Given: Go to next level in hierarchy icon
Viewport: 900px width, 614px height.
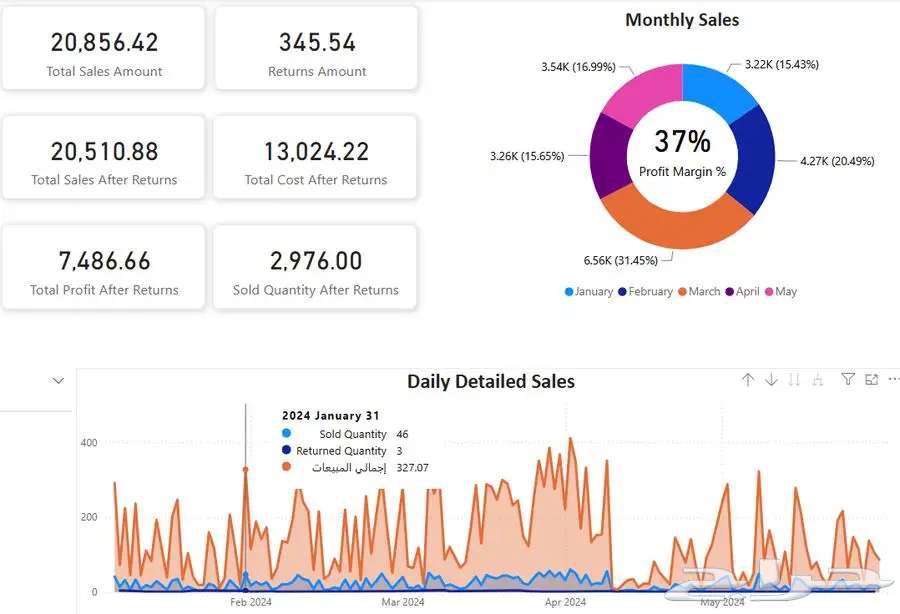Looking at the screenshot, I should tap(795, 380).
